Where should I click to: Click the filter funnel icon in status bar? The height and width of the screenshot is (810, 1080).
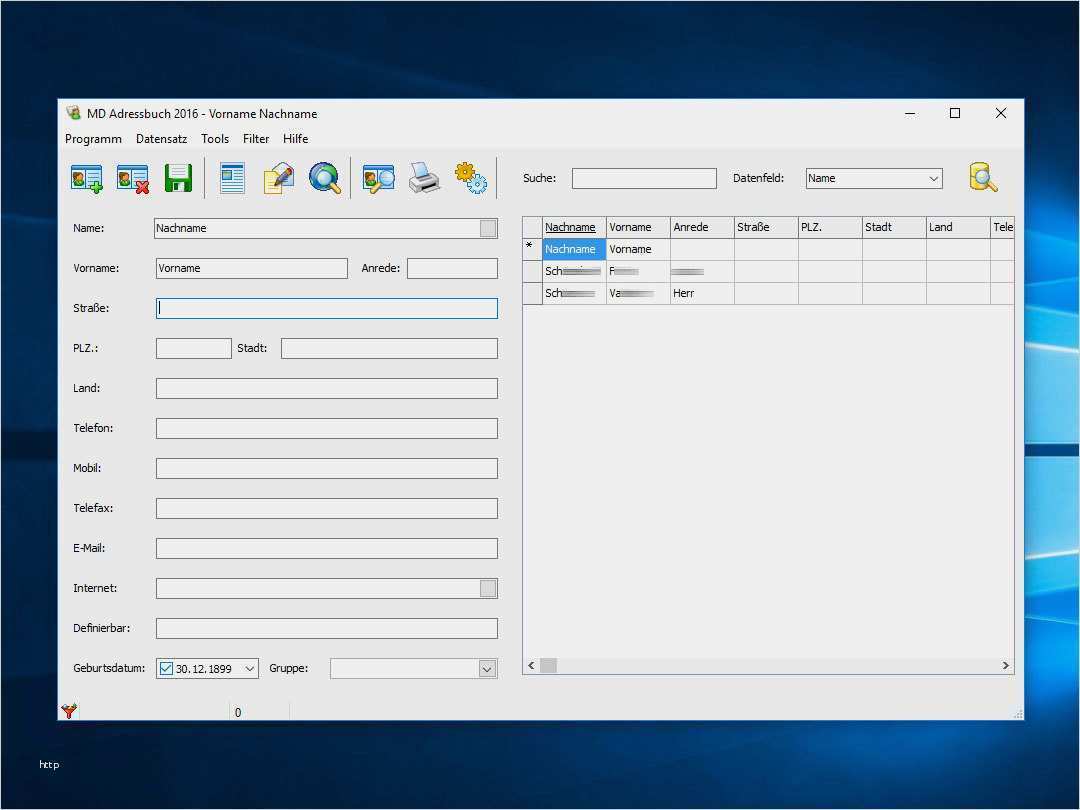(69, 711)
